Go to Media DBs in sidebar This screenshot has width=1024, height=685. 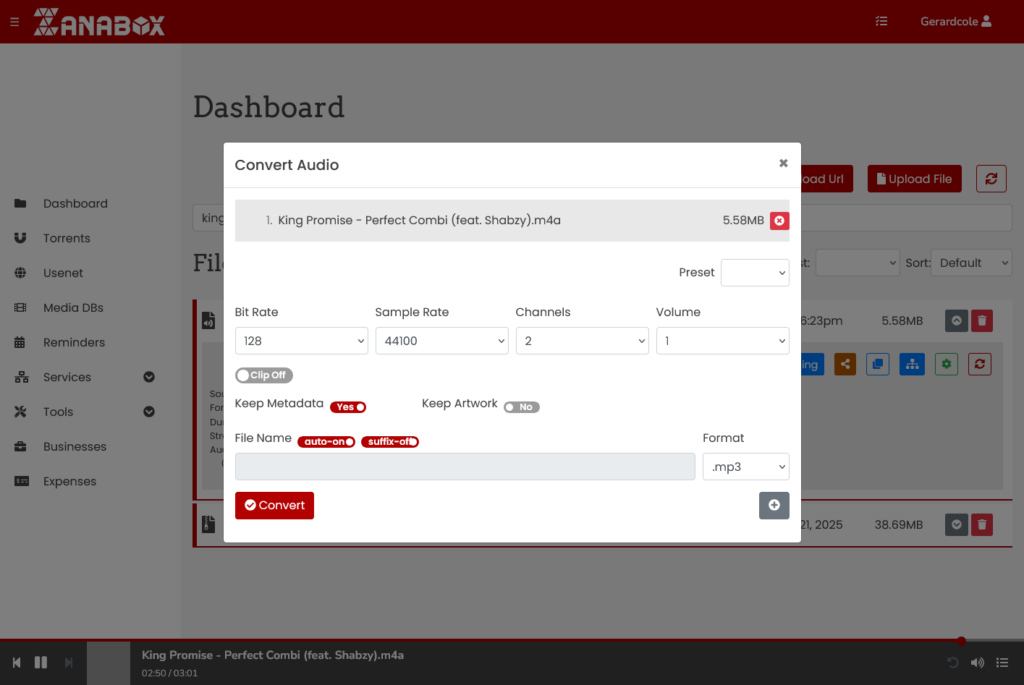[x=73, y=308]
